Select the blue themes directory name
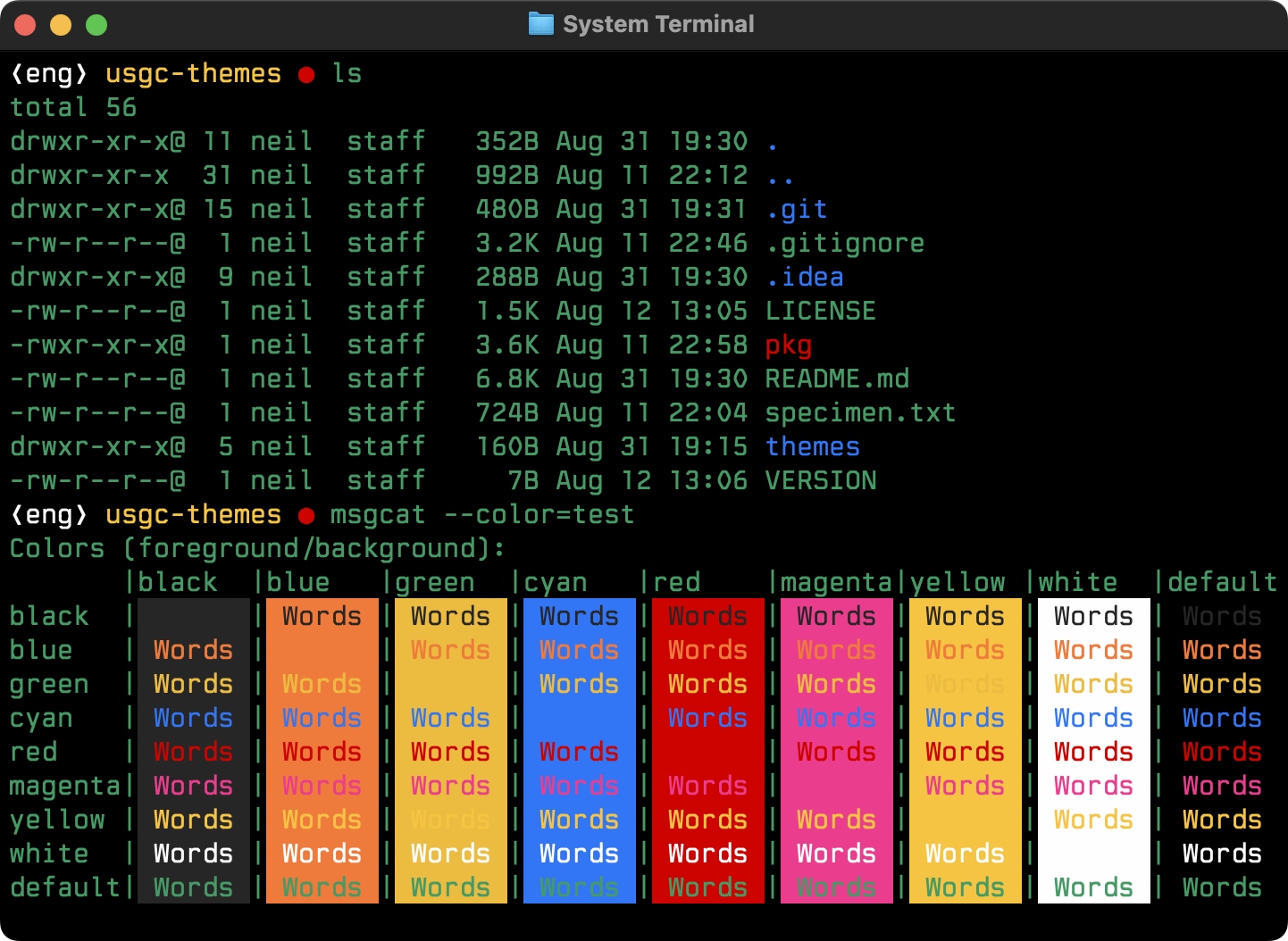Screen dimensions: 1288x941 (x=813, y=446)
